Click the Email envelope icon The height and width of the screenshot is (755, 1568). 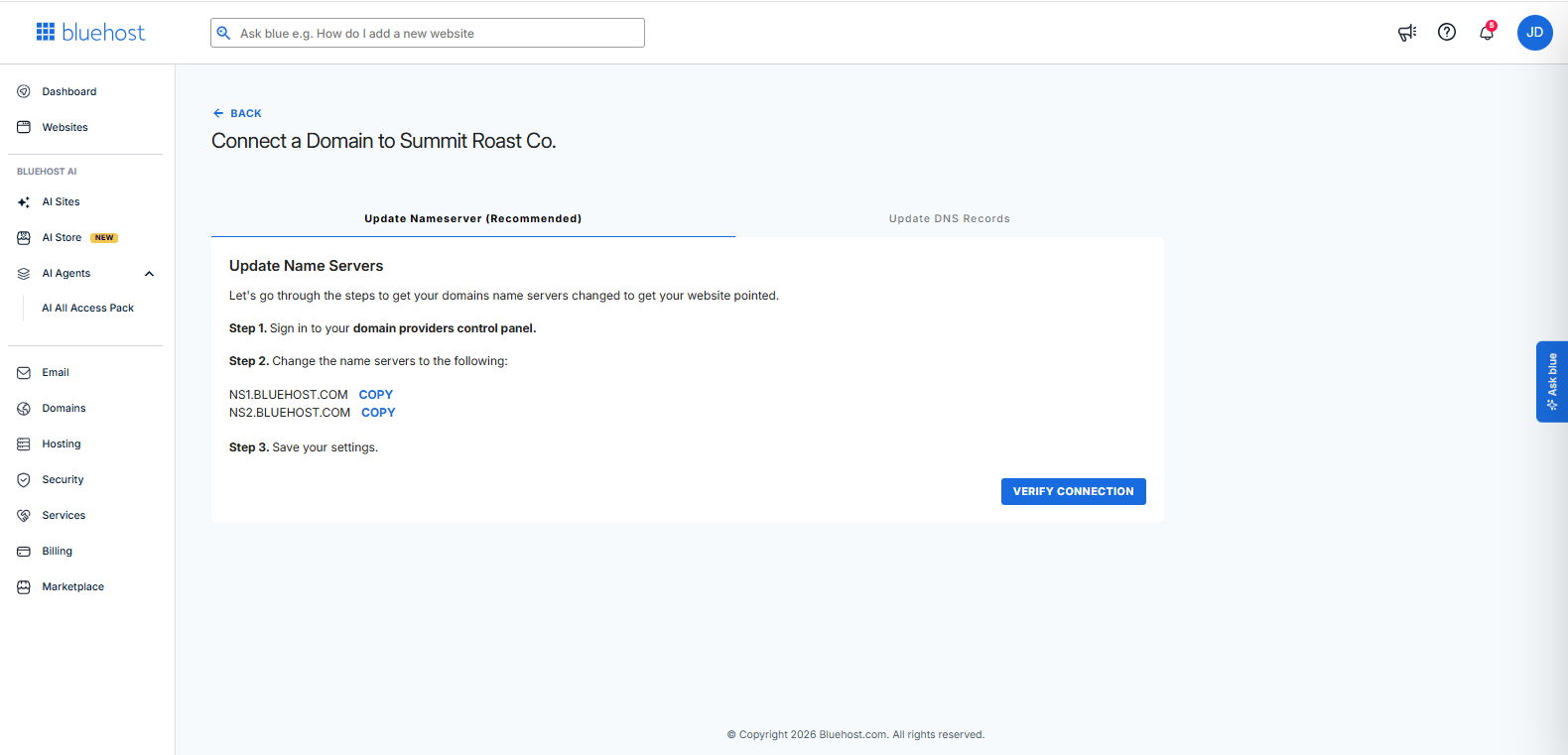click(24, 373)
